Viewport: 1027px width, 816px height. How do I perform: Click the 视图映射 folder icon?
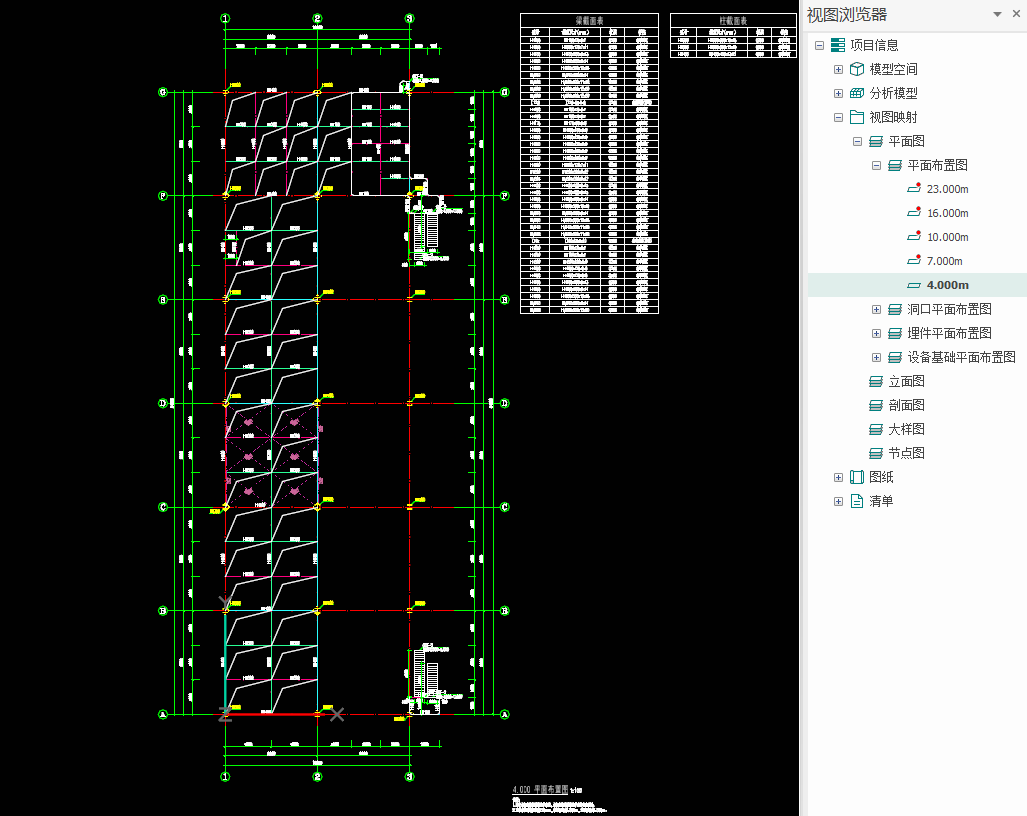click(857, 117)
